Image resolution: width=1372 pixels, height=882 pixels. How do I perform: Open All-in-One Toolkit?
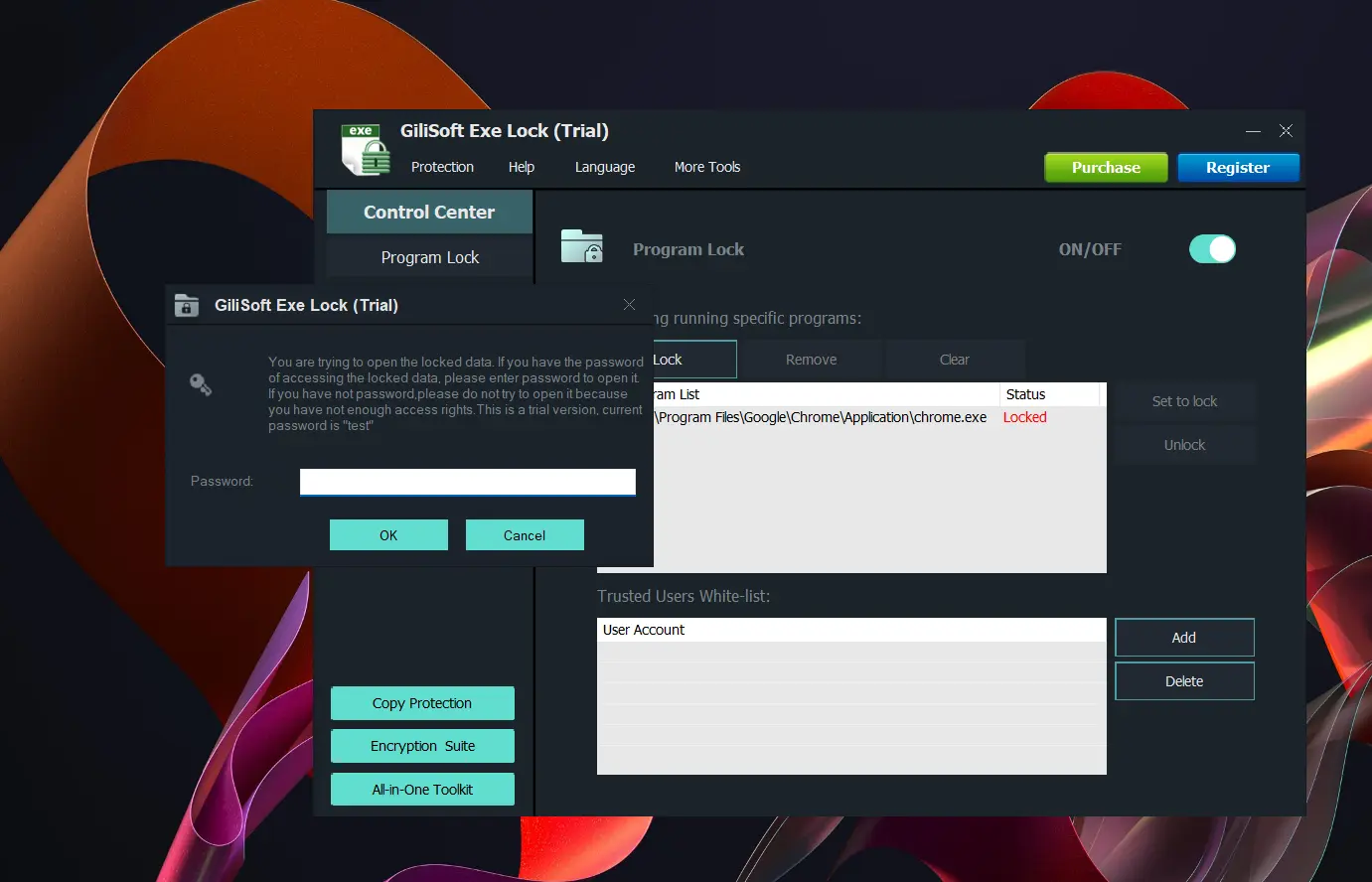click(422, 790)
